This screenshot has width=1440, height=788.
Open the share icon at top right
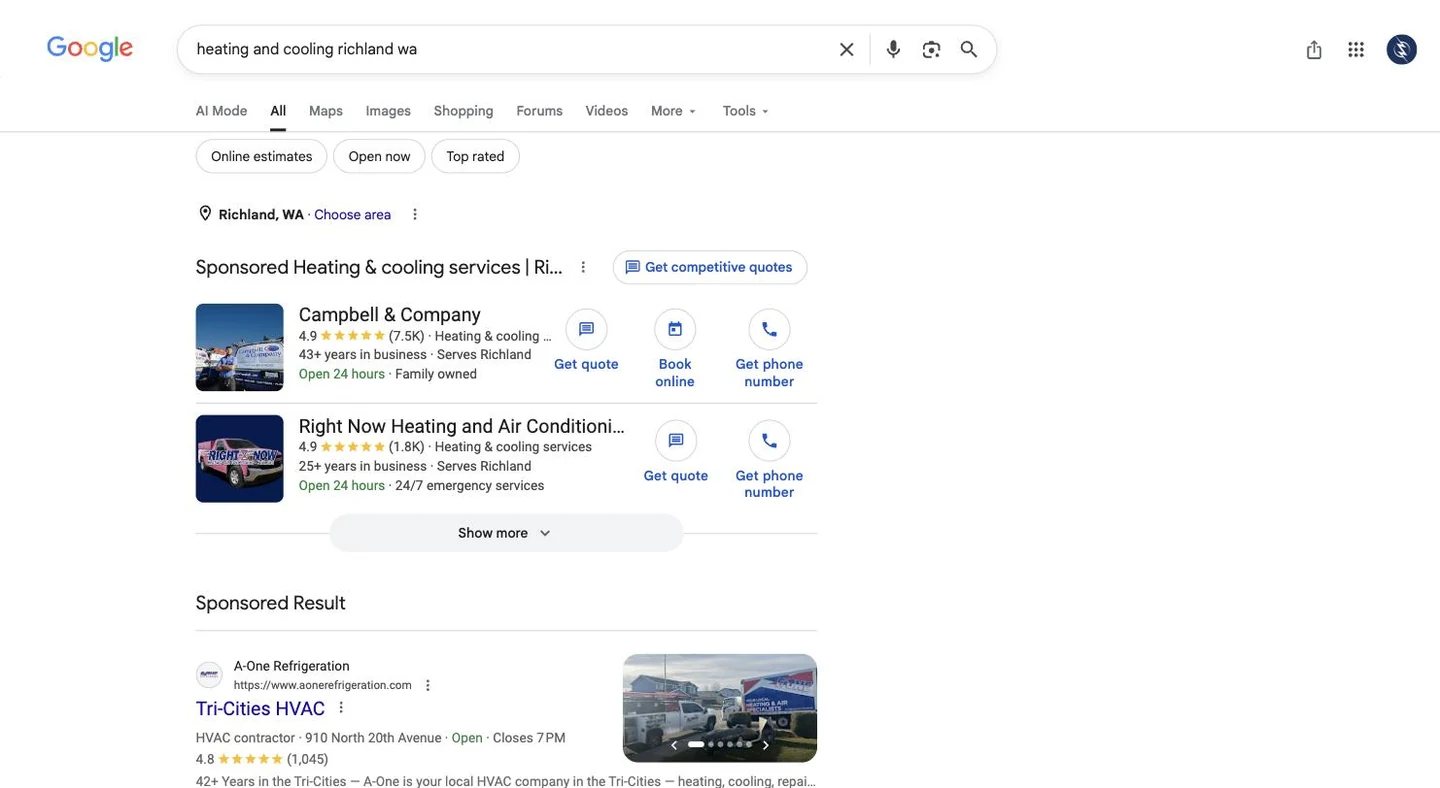click(x=1314, y=49)
